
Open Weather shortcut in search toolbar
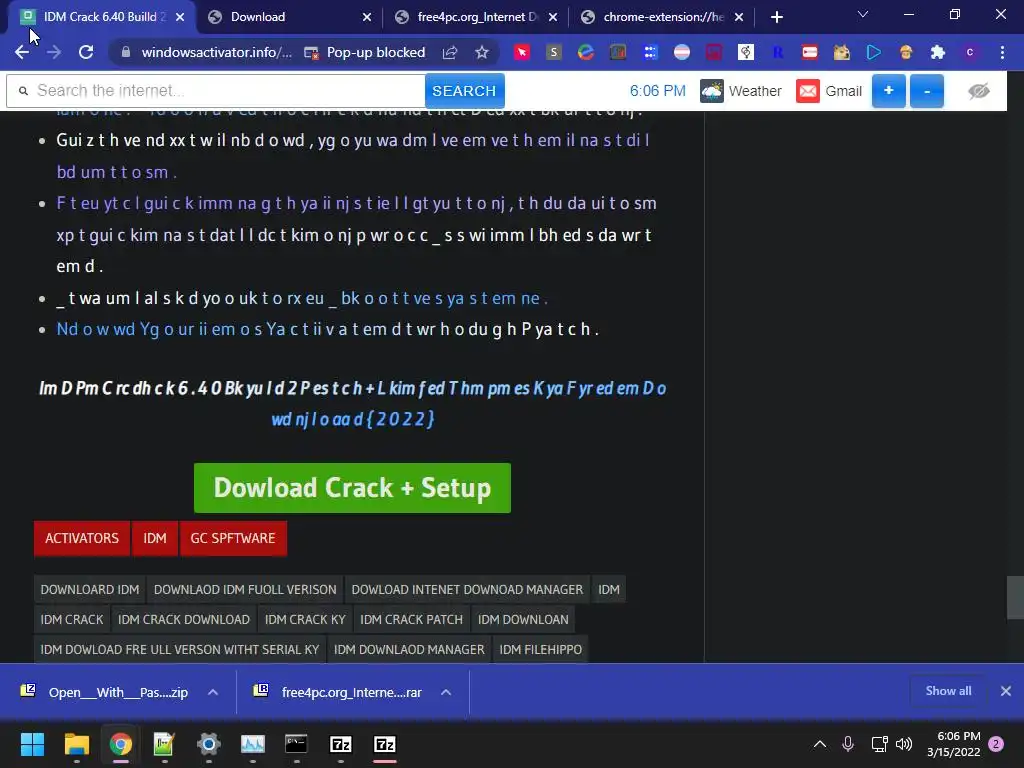tap(741, 91)
